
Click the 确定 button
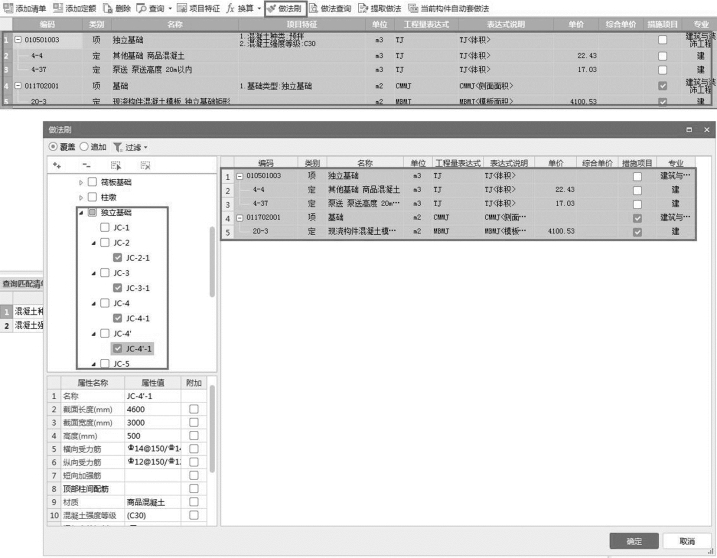(634, 541)
